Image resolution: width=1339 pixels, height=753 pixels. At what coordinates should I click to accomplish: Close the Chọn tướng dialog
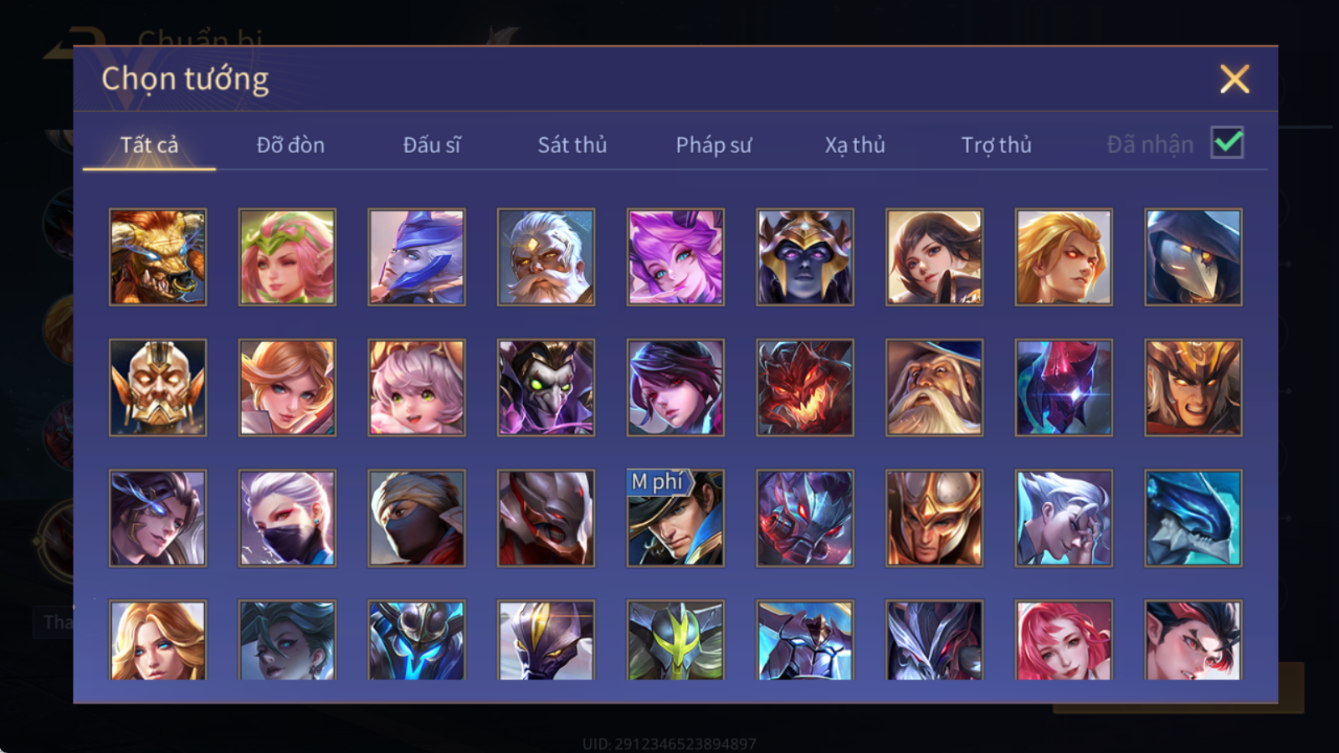coord(1234,79)
